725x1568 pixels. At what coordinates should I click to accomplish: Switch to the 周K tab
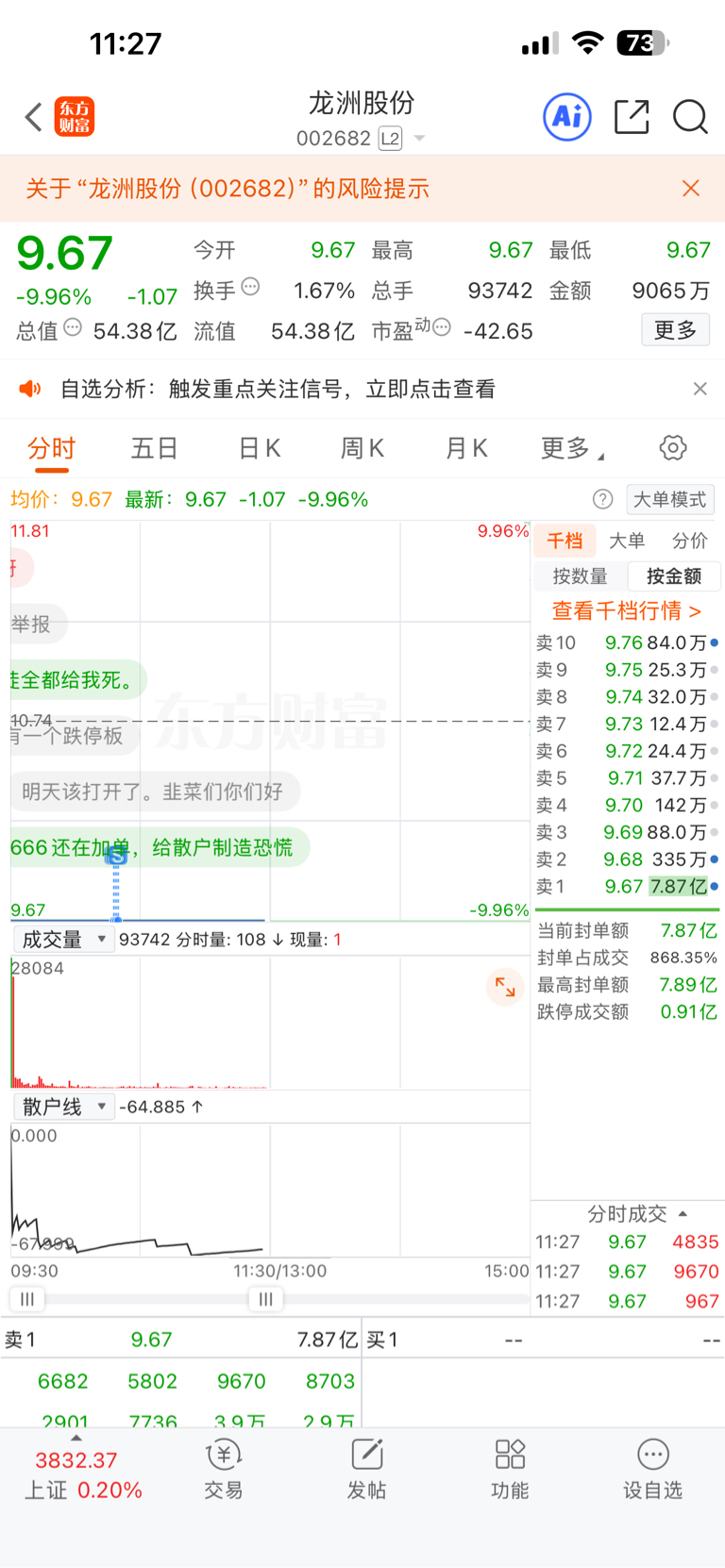[x=362, y=448]
